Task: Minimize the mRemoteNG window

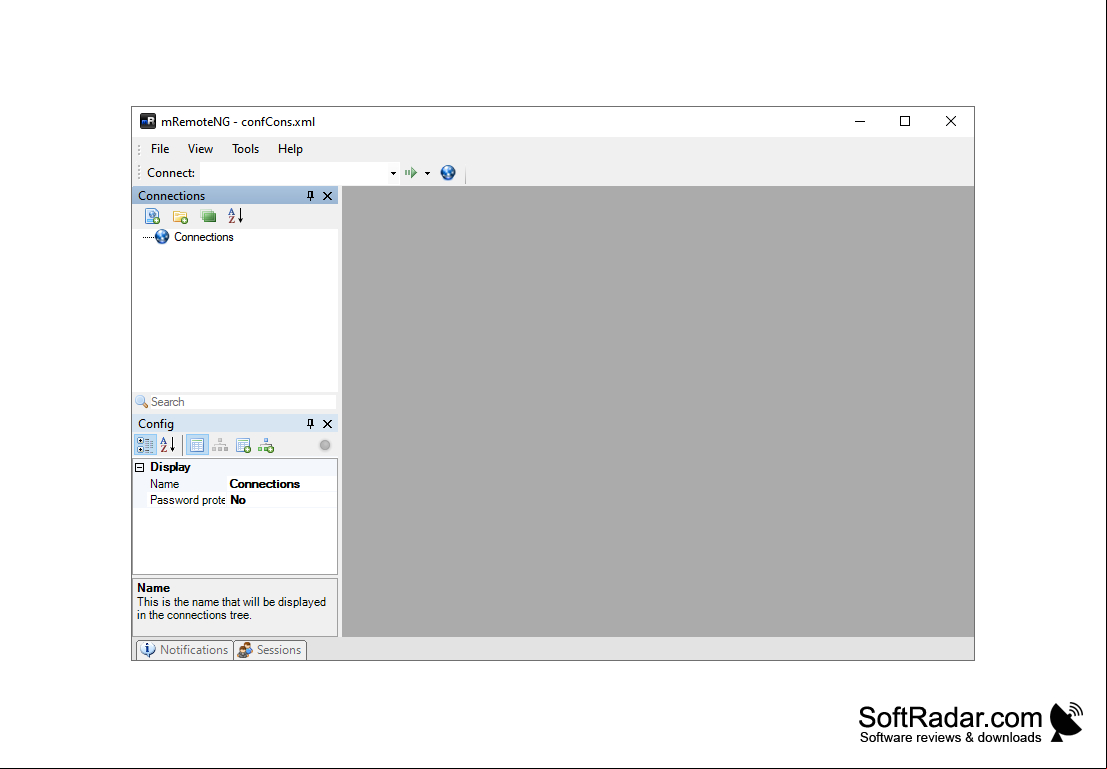Action: coord(860,121)
